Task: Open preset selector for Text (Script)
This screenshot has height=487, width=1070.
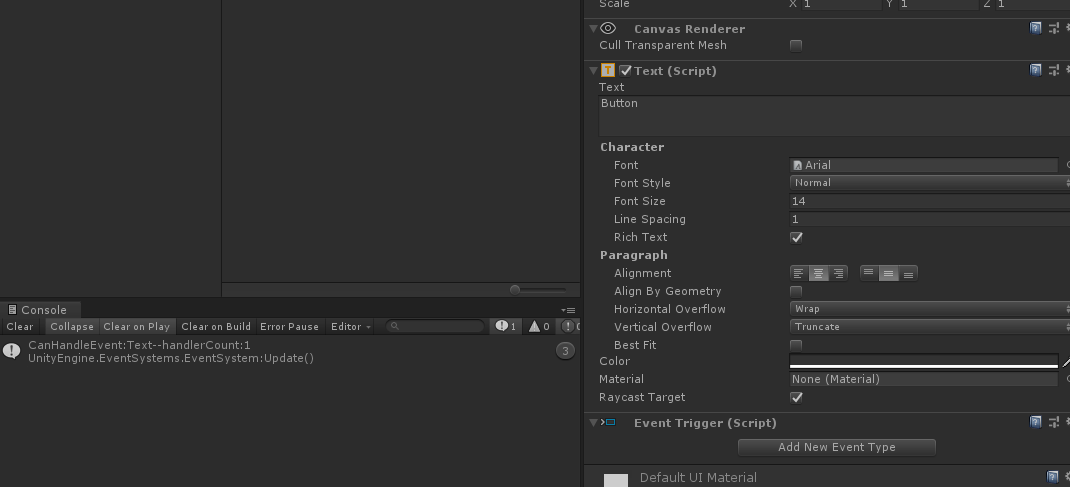Action: tap(1054, 70)
